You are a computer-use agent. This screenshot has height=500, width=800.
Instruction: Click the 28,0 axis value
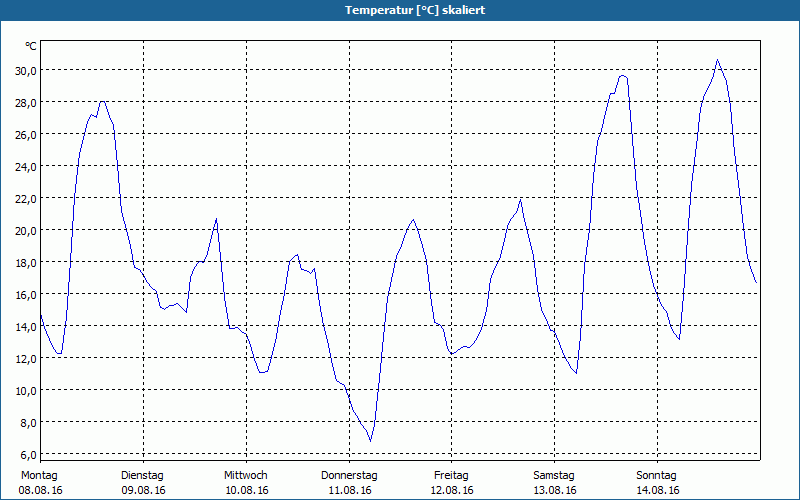(26, 103)
